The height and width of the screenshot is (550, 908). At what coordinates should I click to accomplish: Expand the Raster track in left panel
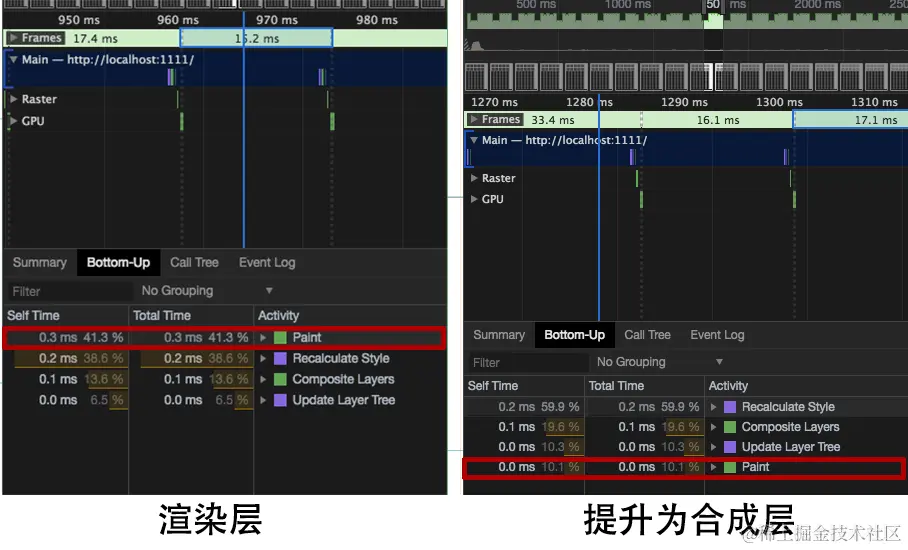click(x=13, y=99)
